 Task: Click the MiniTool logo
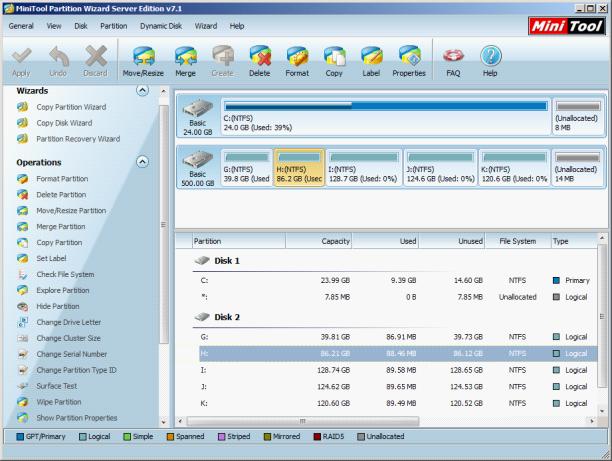567,26
